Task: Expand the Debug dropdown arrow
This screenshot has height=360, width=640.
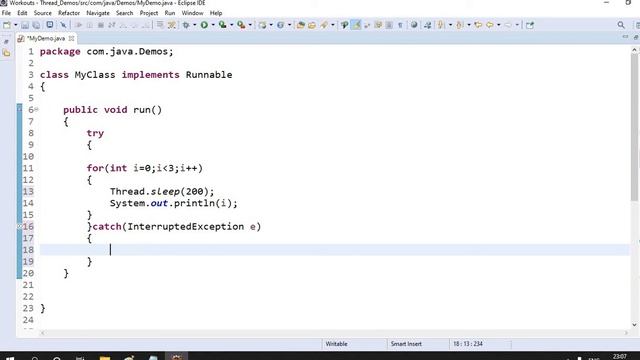Action: coord(195,25)
